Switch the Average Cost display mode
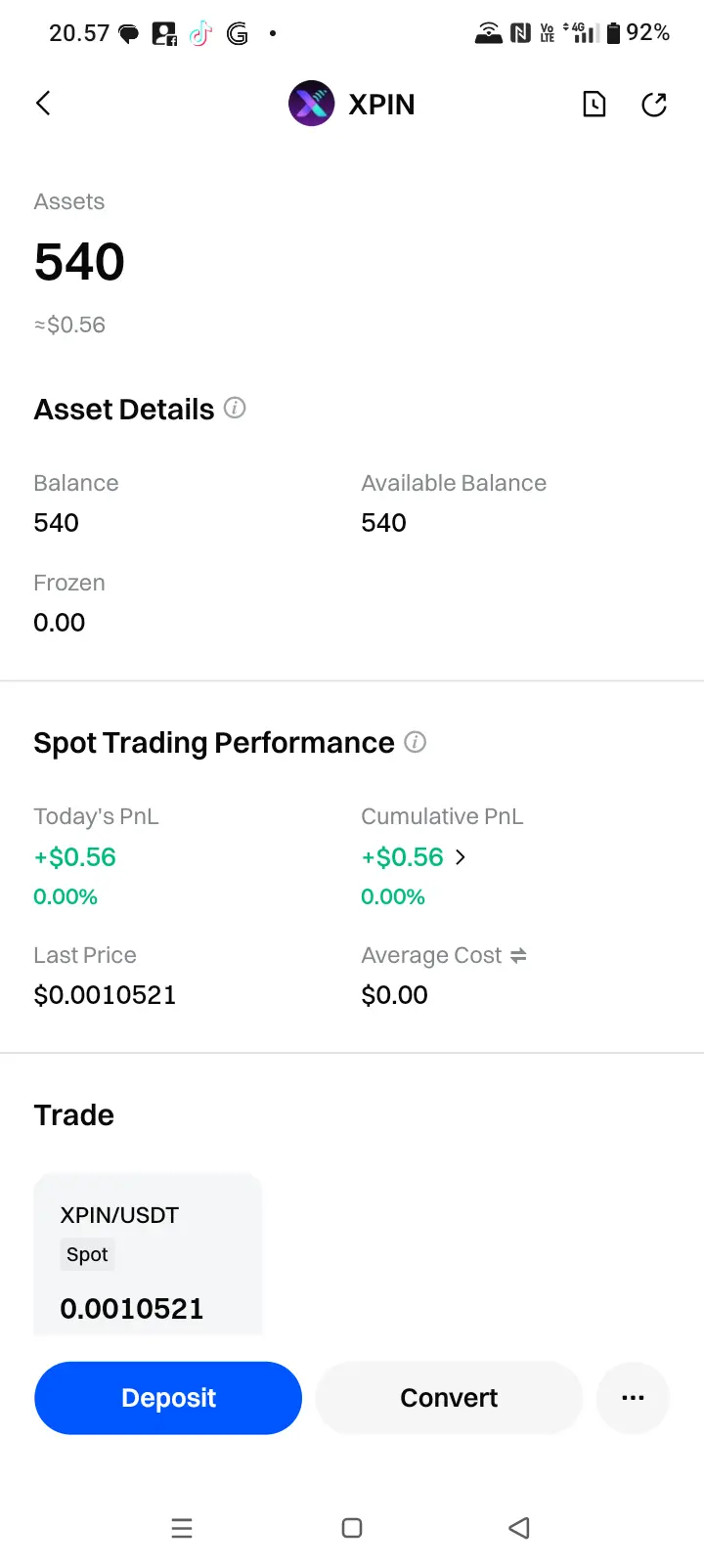The width and height of the screenshot is (704, 1568). pos(519,955)
